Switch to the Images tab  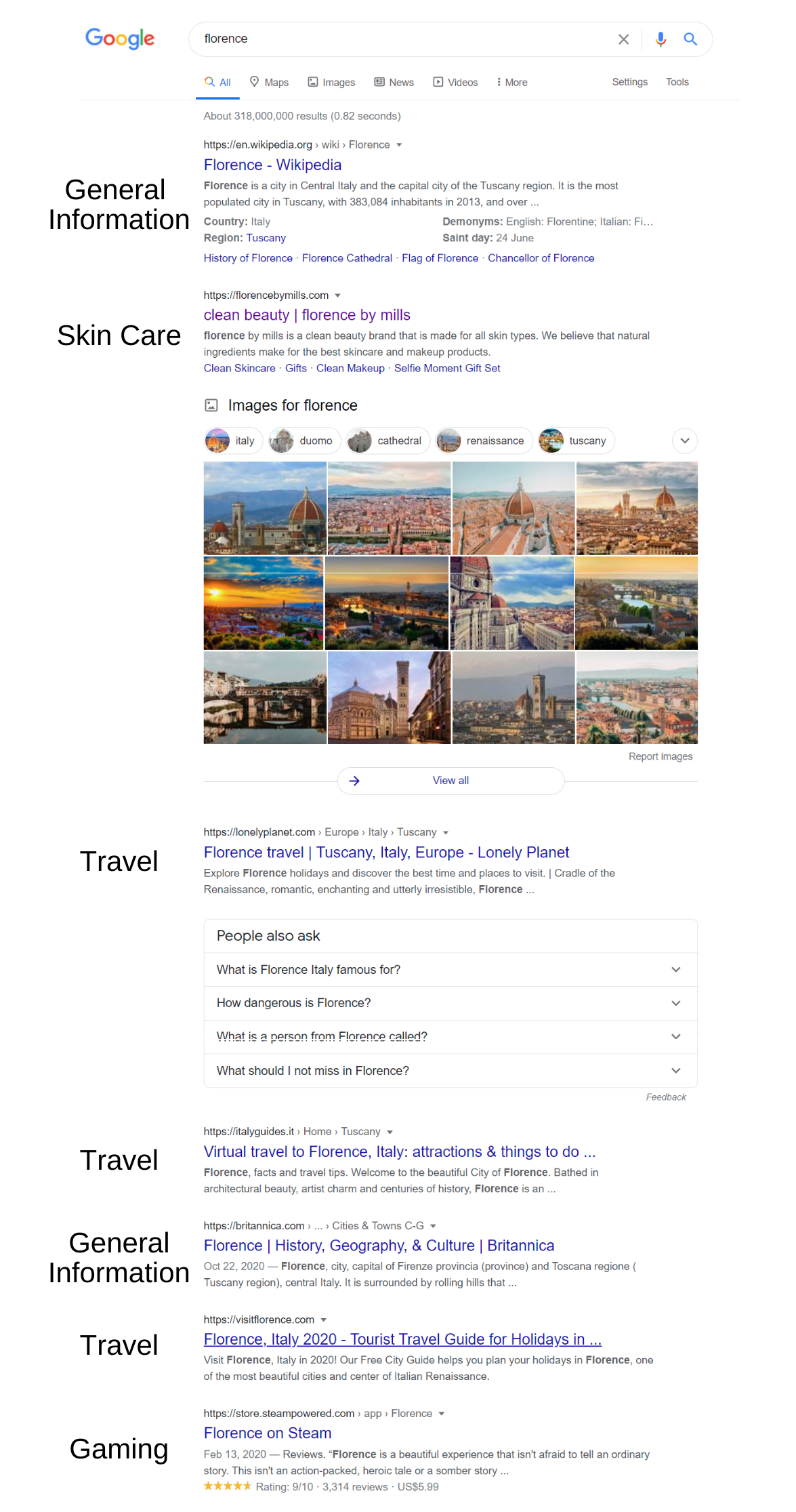[x=331, y=82]
